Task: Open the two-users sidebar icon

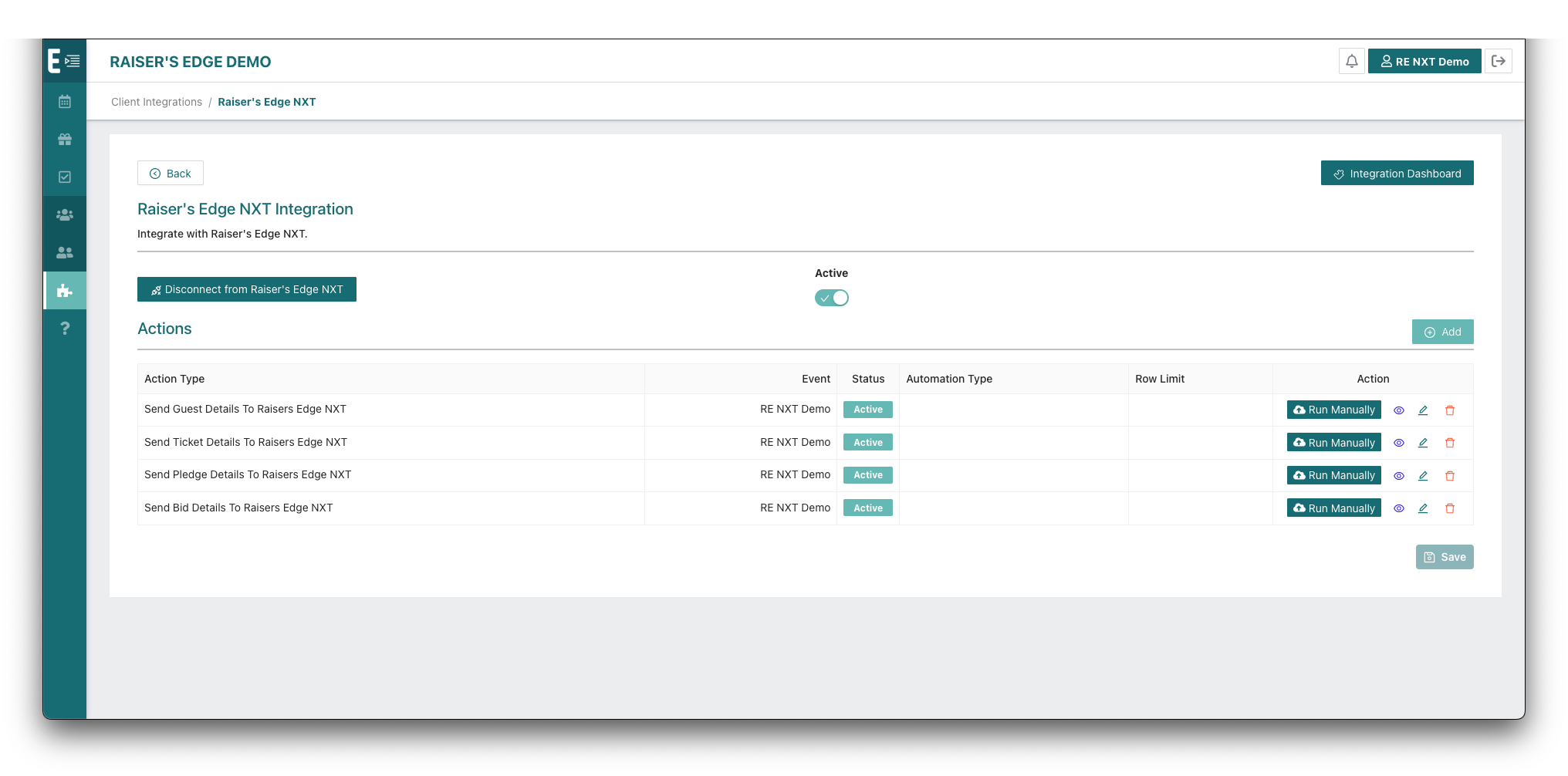Action: point(65,253)
